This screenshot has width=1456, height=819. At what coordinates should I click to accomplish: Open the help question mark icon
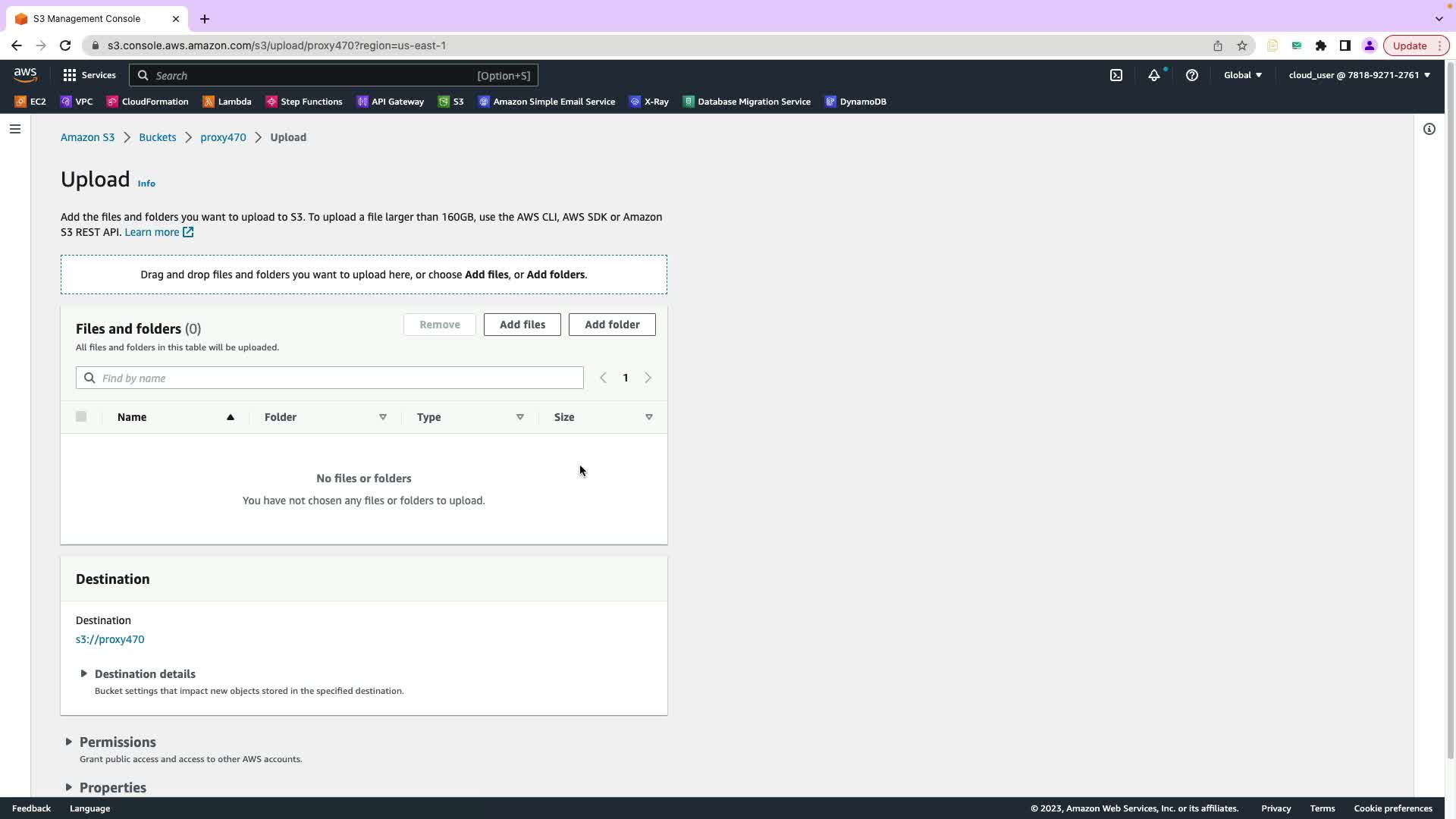coord(1192,75)
